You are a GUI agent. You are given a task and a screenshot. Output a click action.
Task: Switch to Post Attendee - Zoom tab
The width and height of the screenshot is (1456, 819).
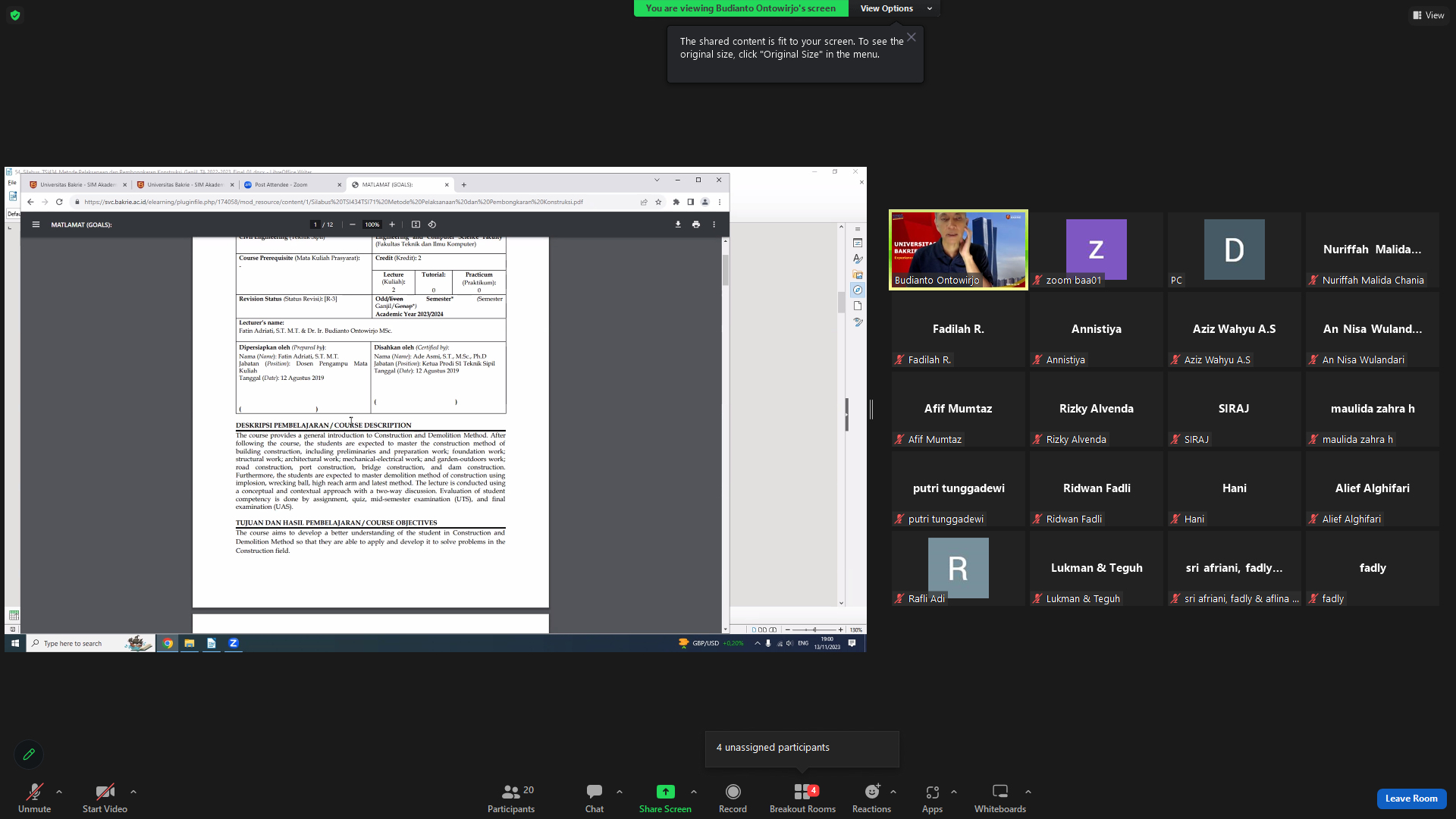[x=292, y=184]
